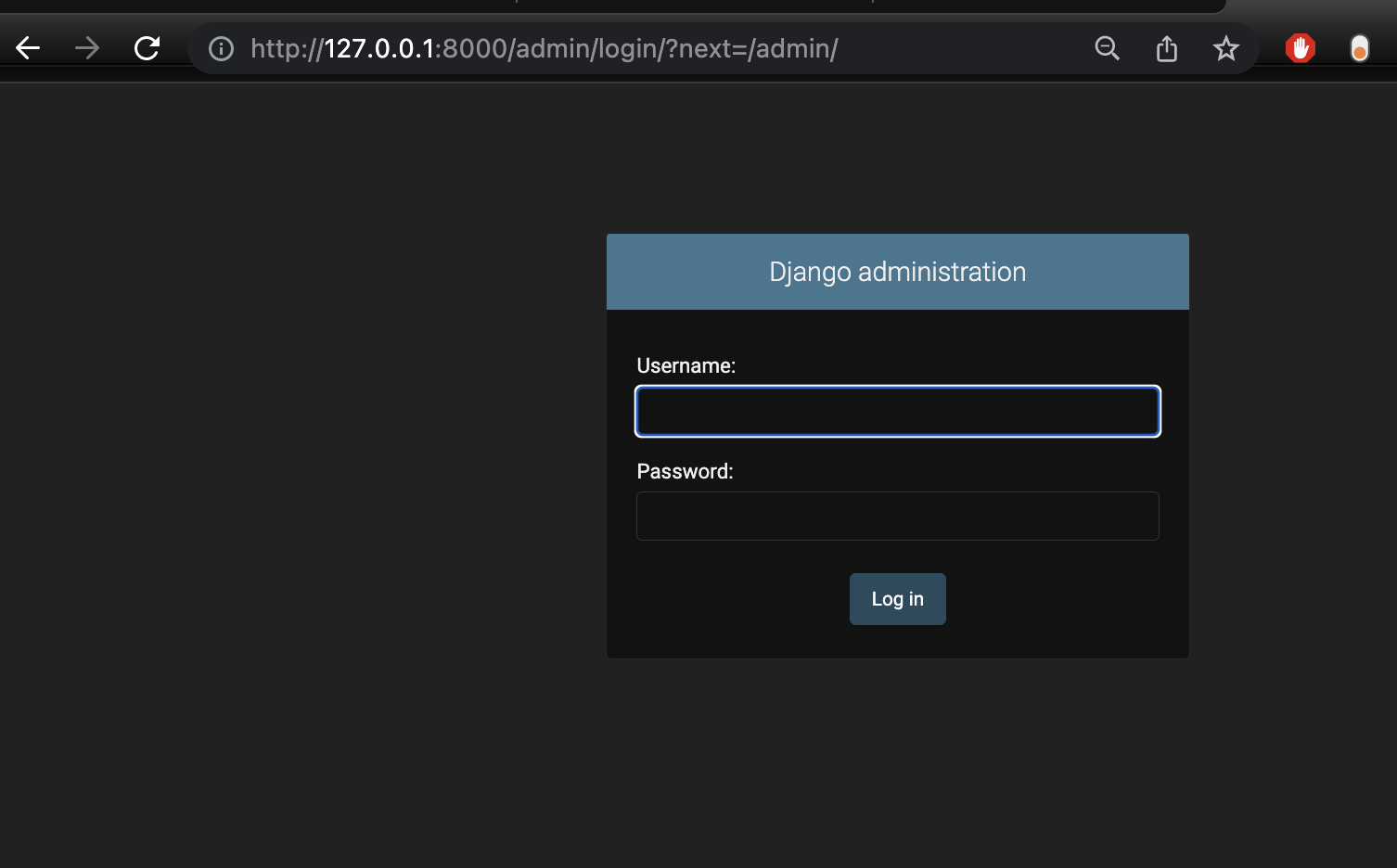Go back to the previous page
This screenshot has width=1397, height=868.
[x=28, y=48]
